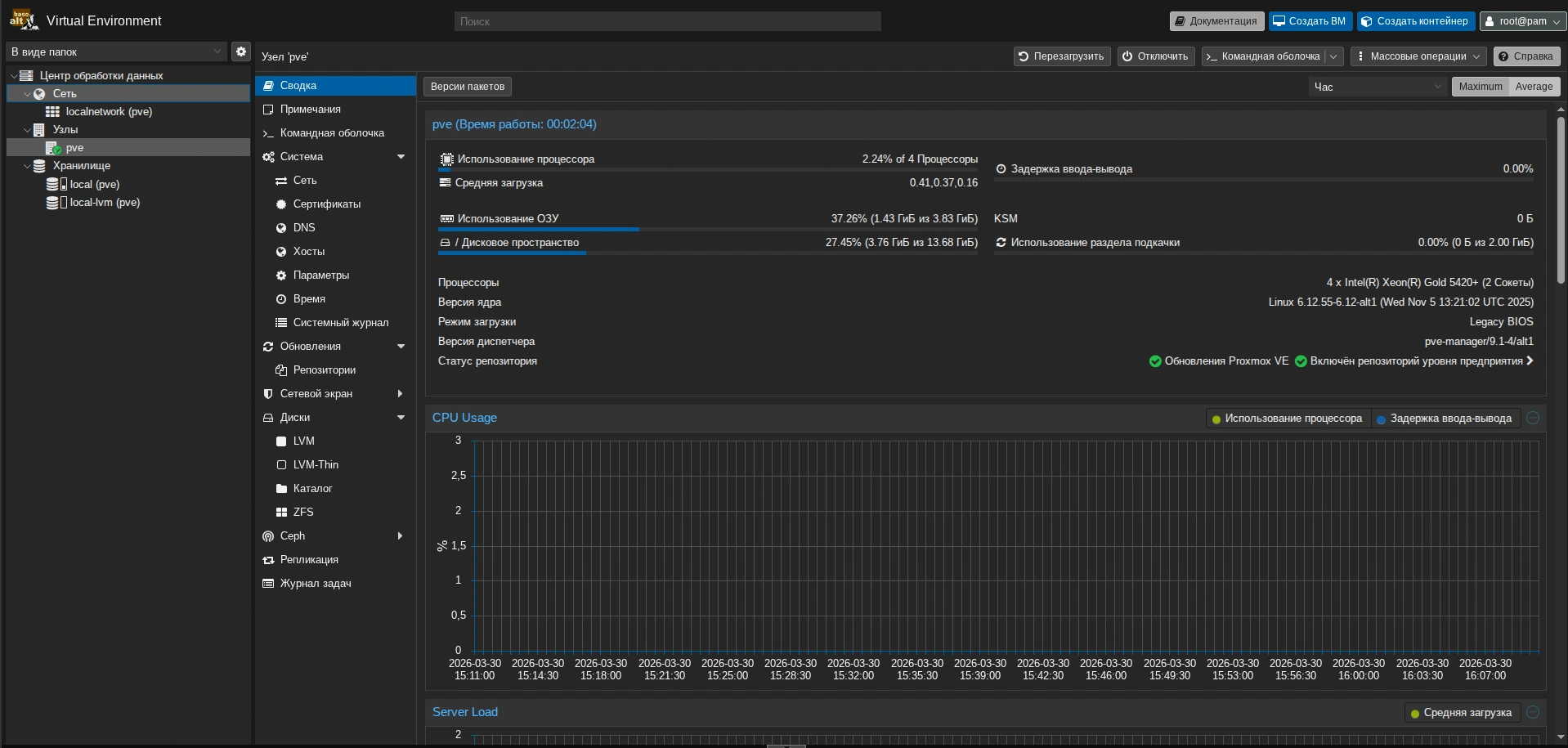
Task: Open the ZFS page
Action: 335,513
